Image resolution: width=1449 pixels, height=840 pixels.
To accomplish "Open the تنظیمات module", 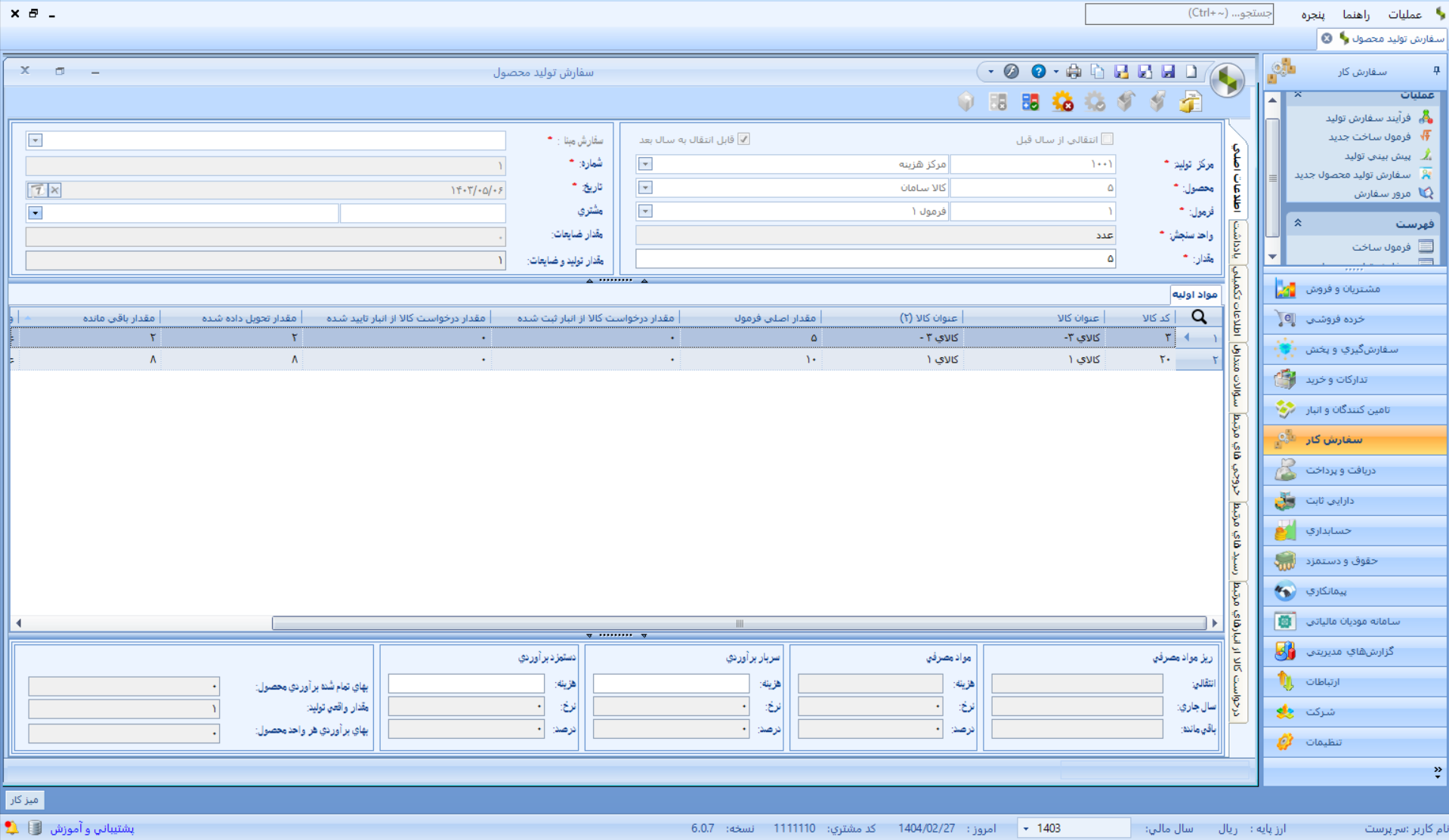I will (x=1355, y=742).
